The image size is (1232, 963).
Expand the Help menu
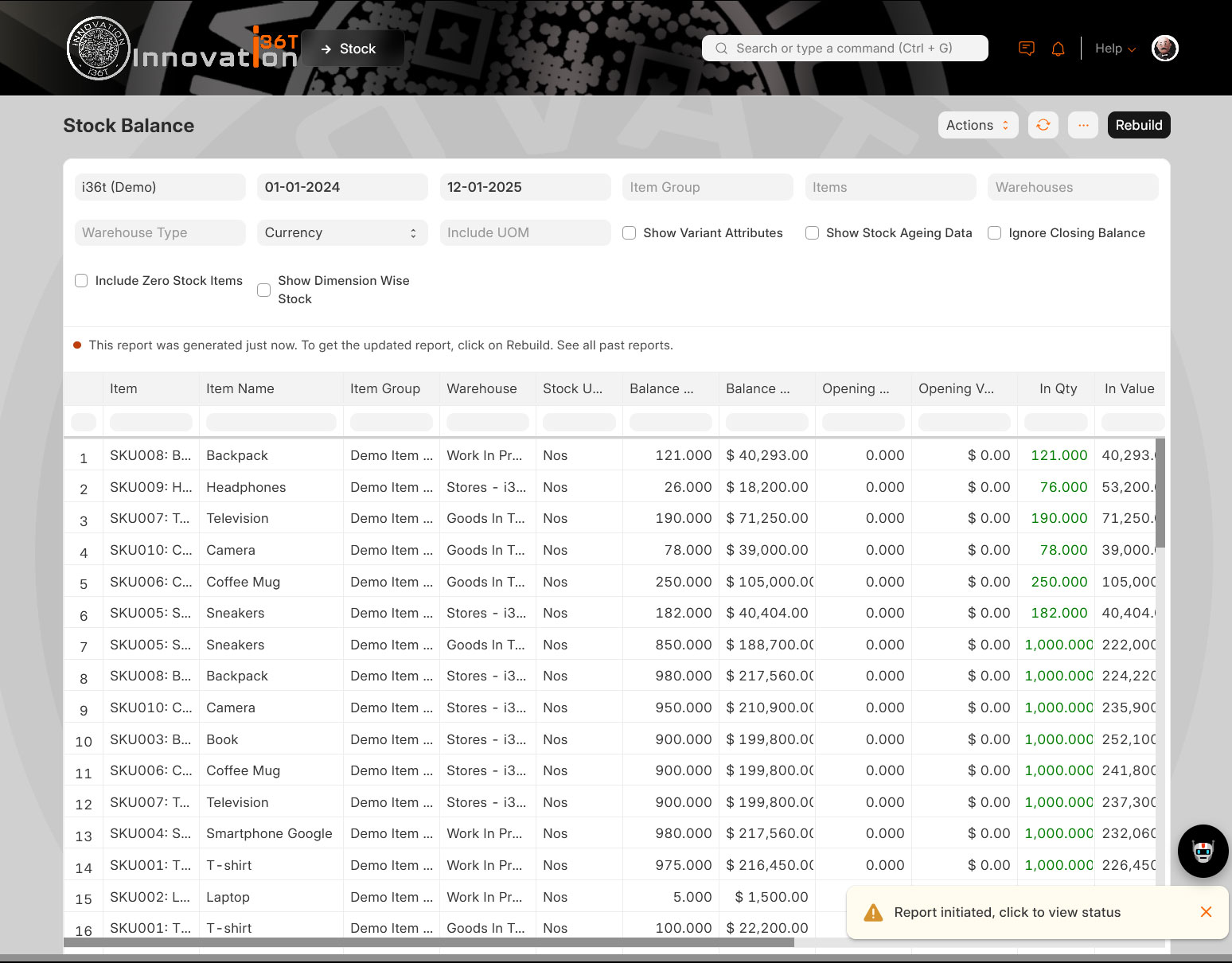pos(1114,49)
